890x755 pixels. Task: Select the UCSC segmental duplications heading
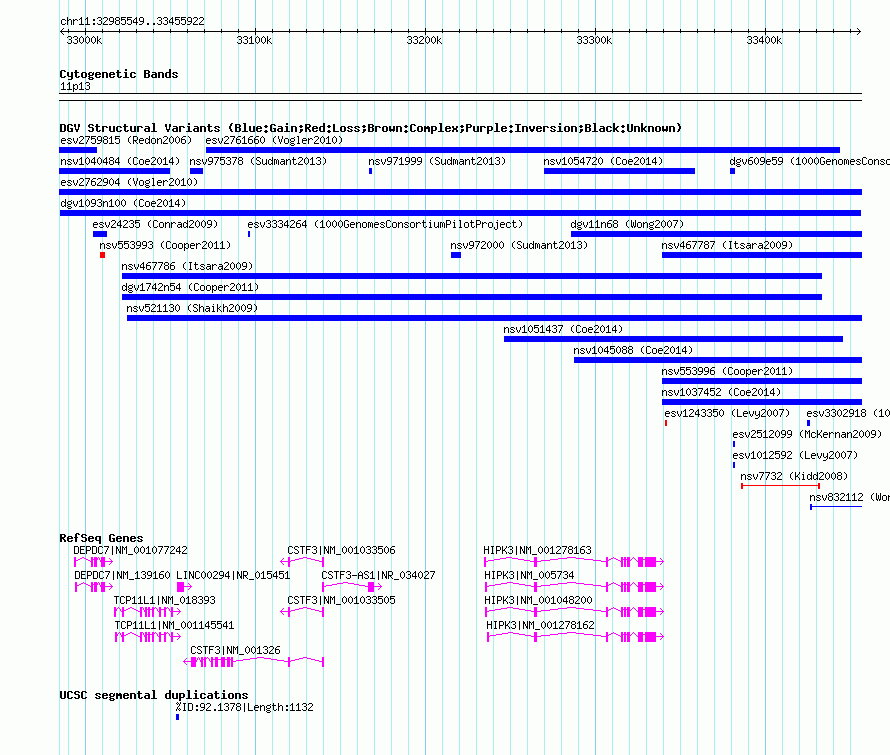154,695
